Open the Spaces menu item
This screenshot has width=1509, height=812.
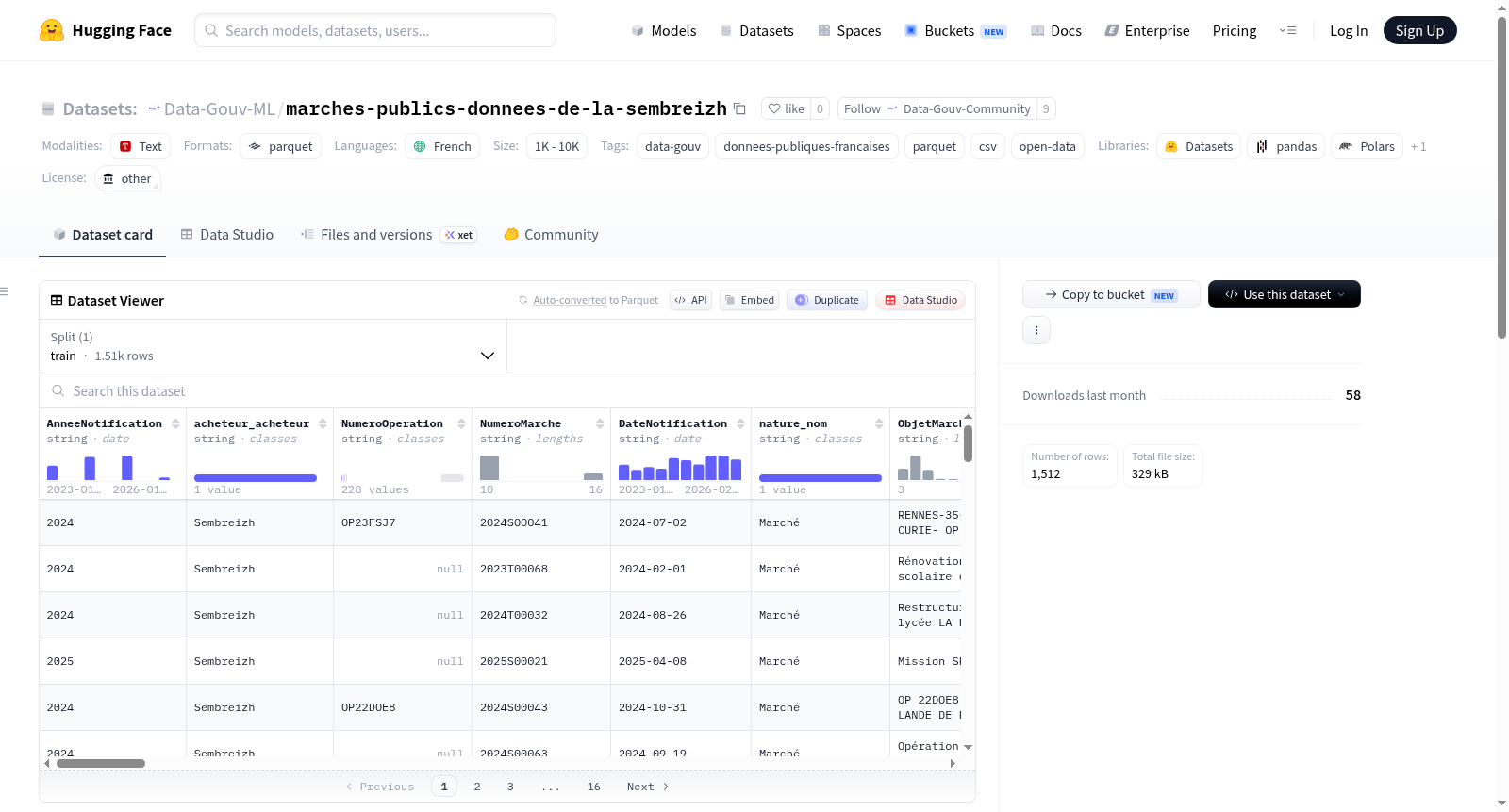(x=849, y=30)
